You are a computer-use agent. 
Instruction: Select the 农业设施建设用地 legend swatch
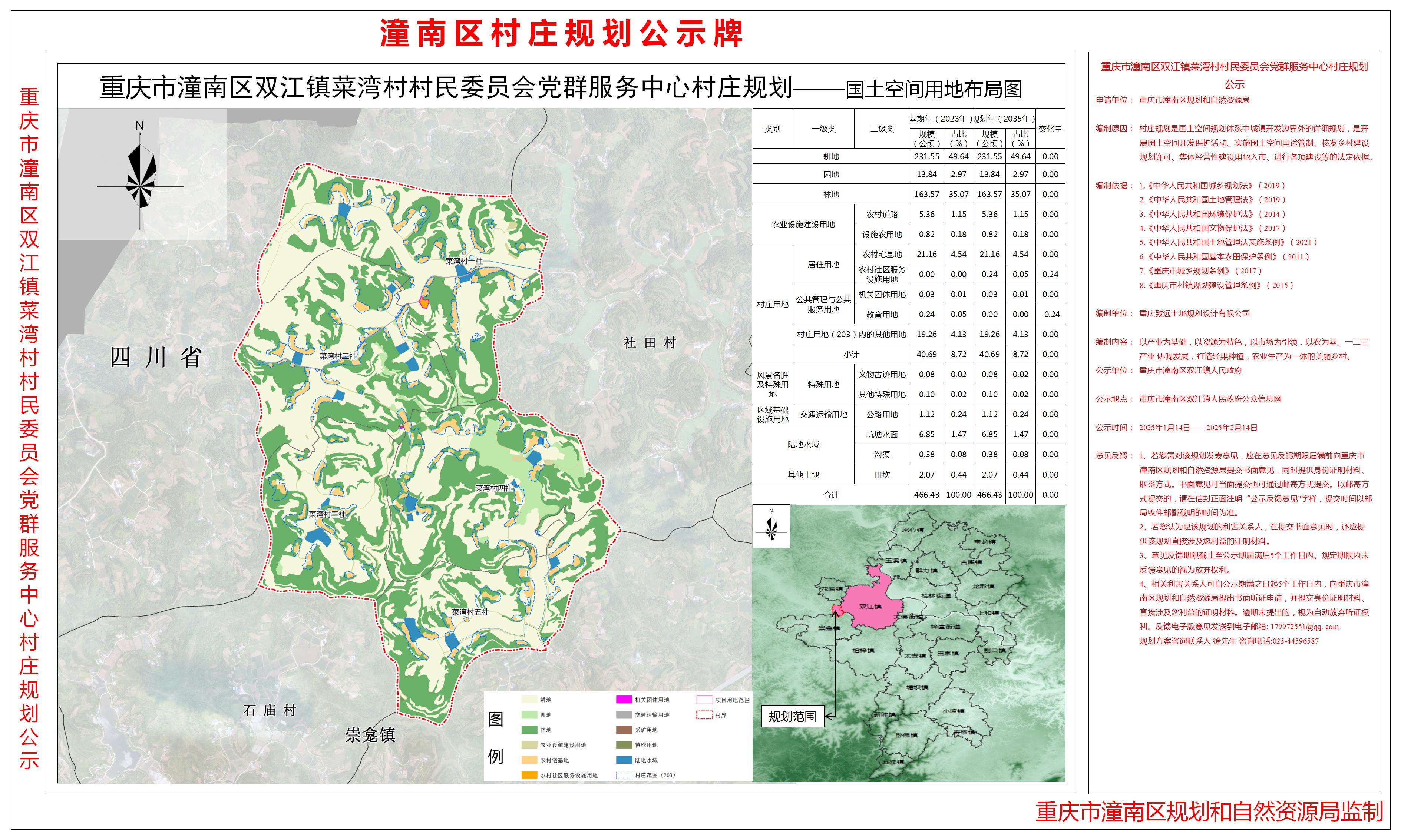point(529,745)
